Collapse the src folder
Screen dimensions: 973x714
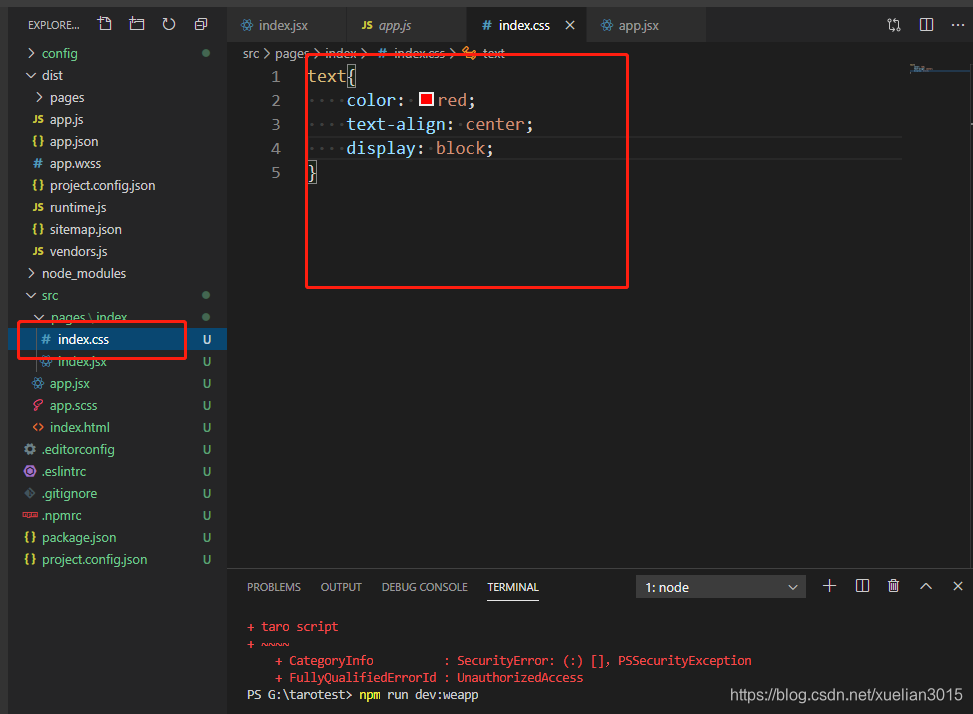coord(118,295)
